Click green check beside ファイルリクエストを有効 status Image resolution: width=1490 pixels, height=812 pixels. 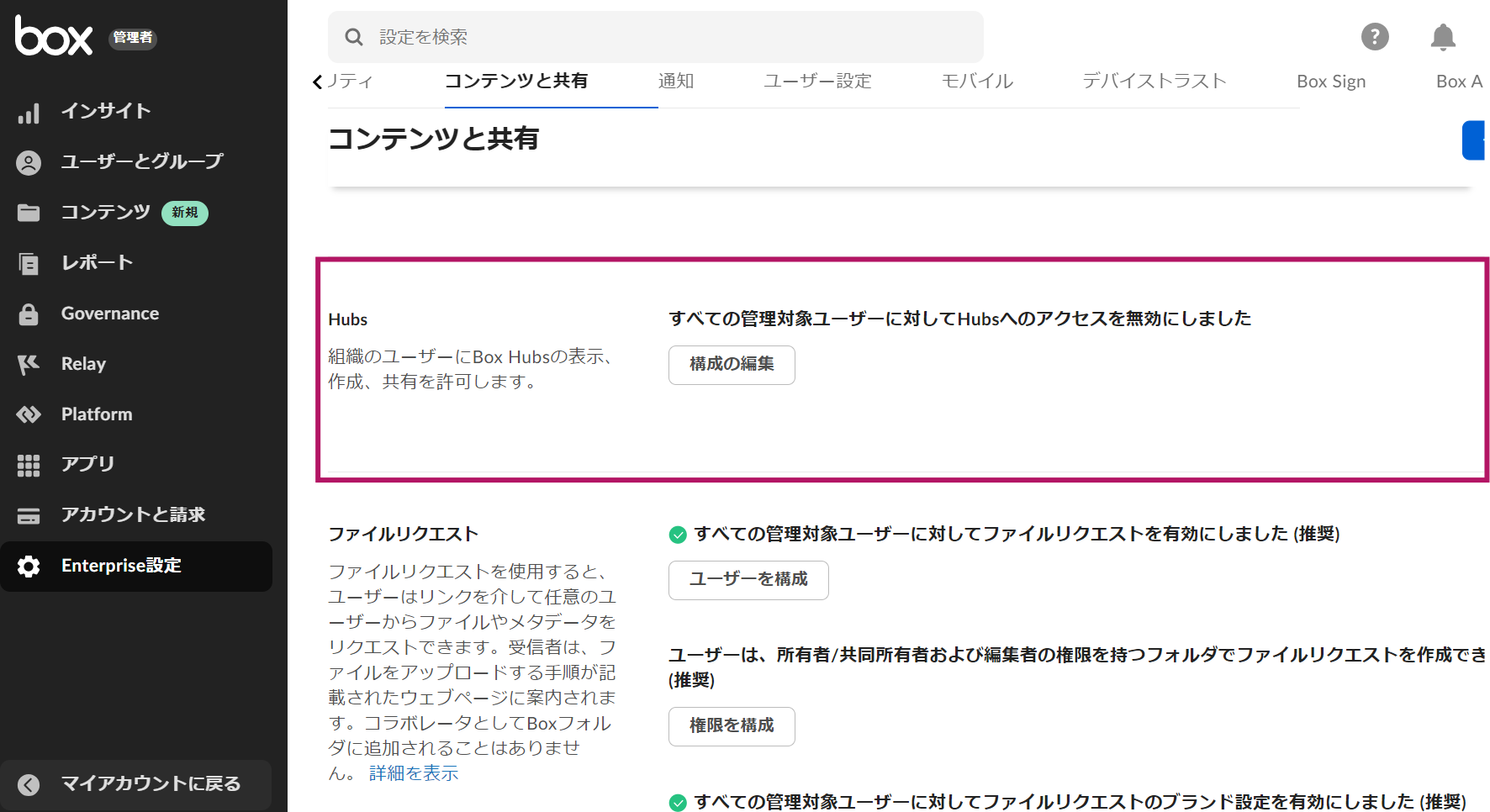[677, 535]
